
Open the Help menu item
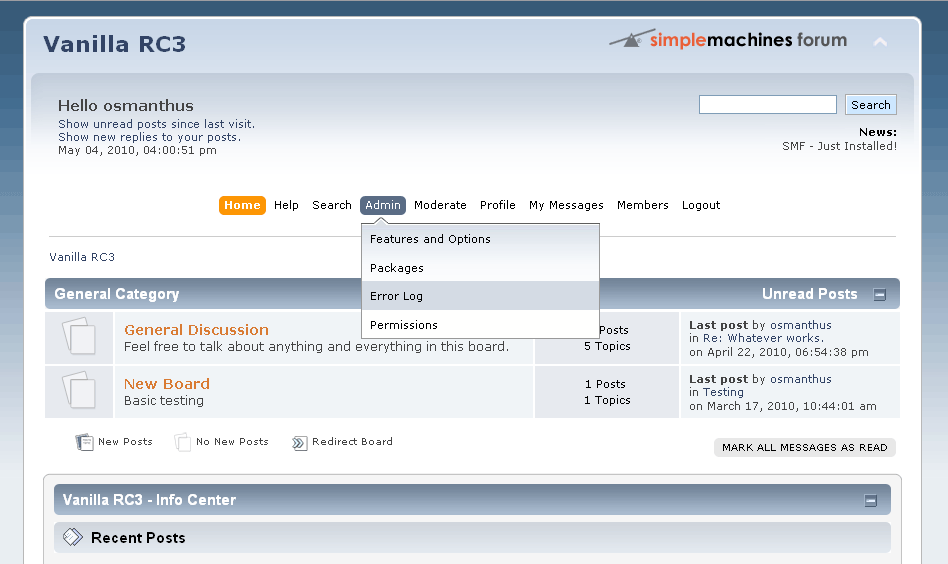coord(286,206)
